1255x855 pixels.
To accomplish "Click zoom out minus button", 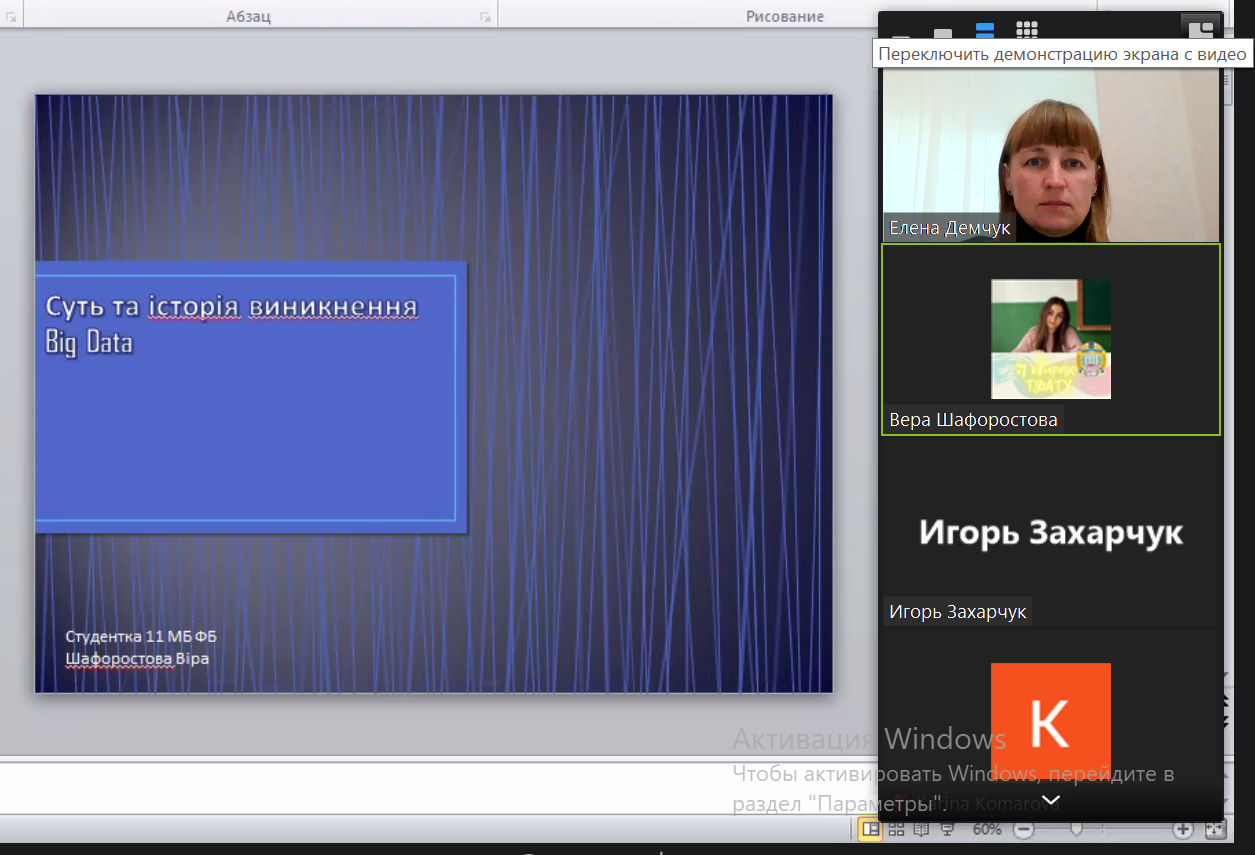I will tap(1023, 829).
